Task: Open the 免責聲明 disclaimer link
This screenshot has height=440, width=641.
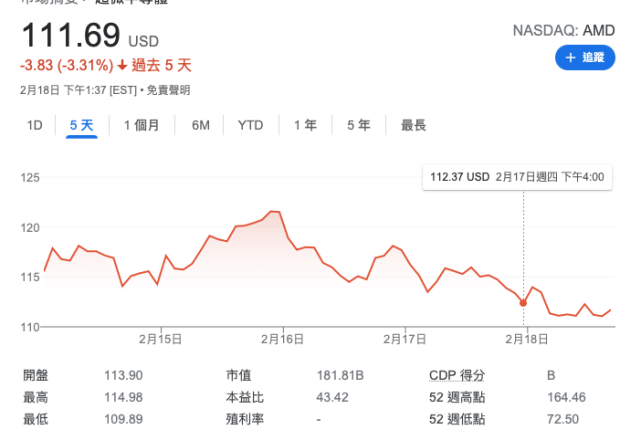Action: pyautogui.click(x=168, y=90)
